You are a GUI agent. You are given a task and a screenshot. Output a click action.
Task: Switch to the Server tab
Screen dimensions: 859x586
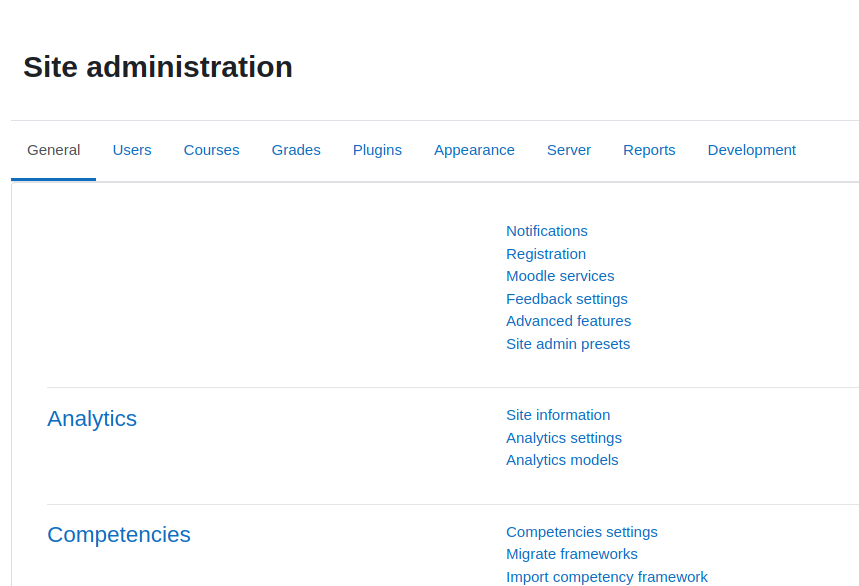[569, 150]
